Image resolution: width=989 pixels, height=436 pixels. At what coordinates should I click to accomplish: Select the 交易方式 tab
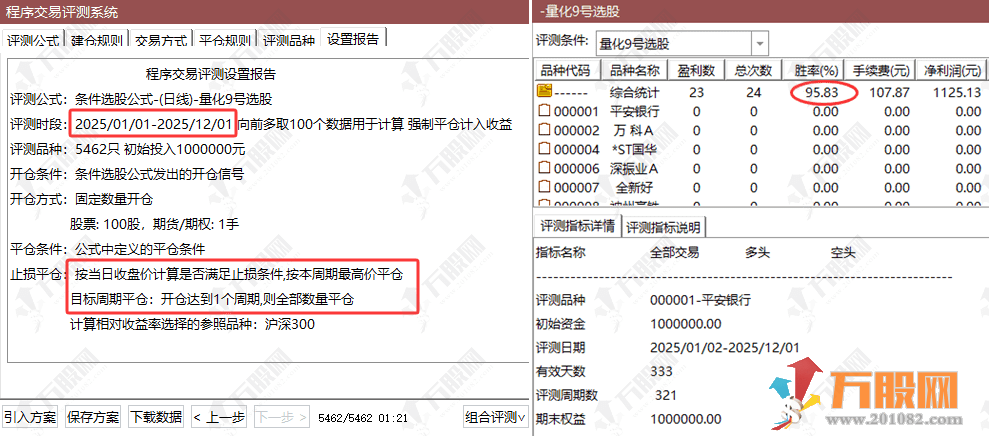point(161,40)
